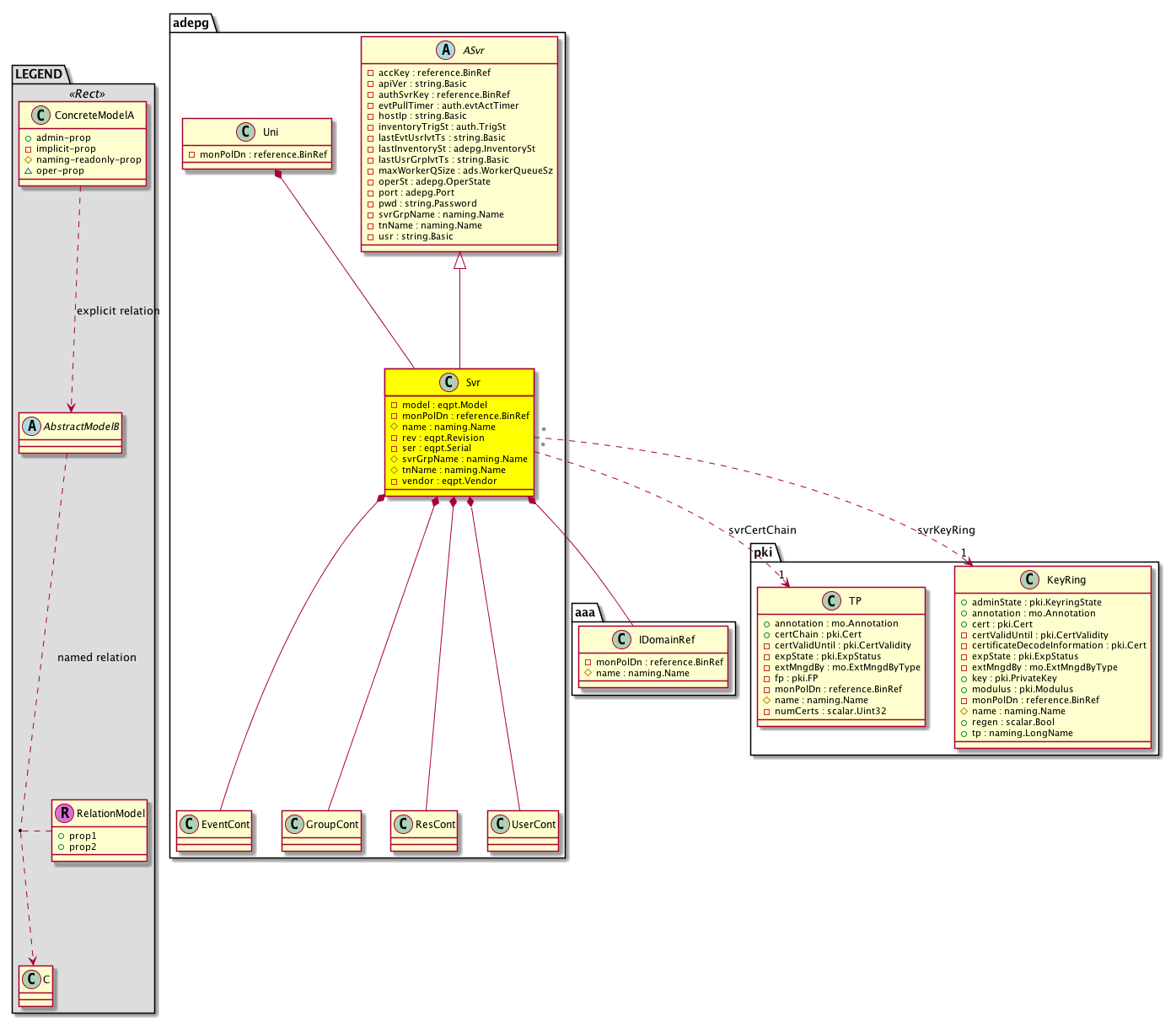Select the pki package tab
1176x1022 pixels.
(763, 552)
